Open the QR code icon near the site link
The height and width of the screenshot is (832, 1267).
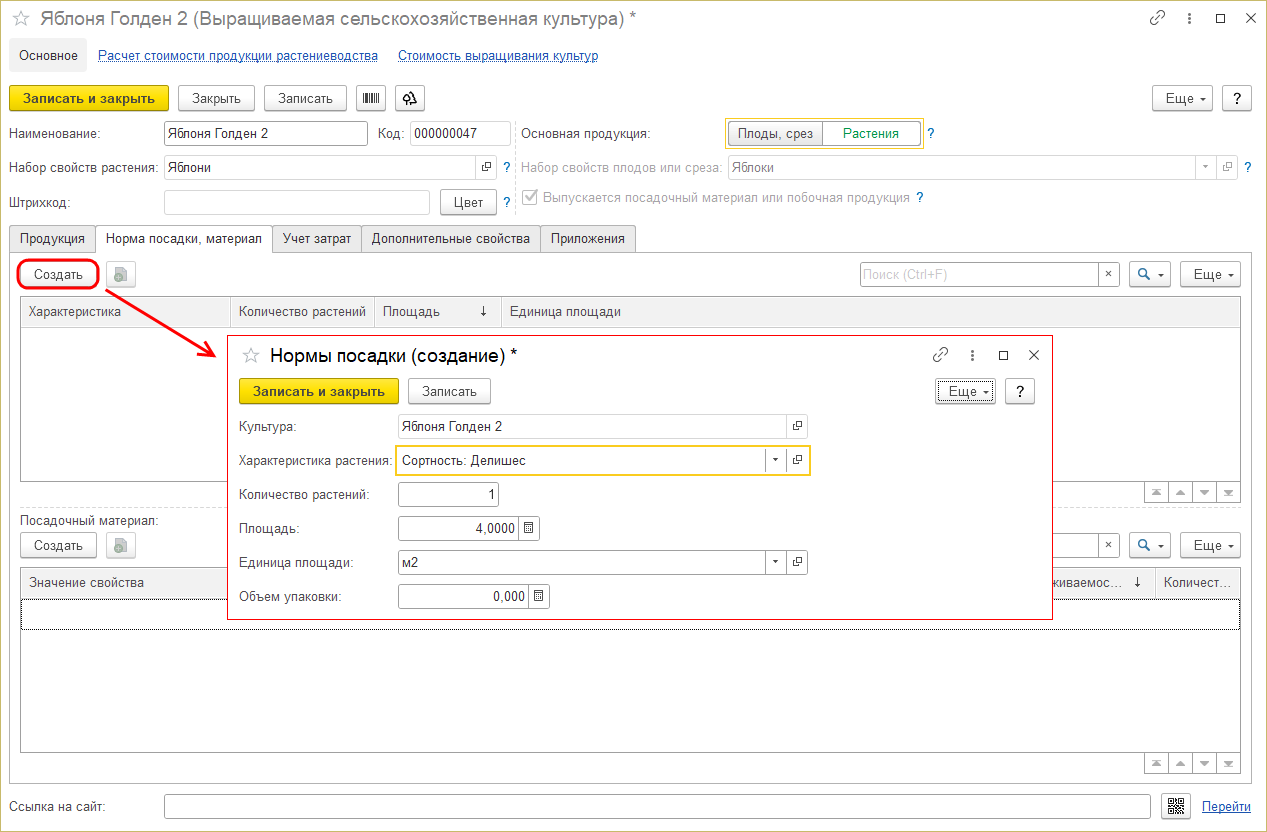point(1174,807)
